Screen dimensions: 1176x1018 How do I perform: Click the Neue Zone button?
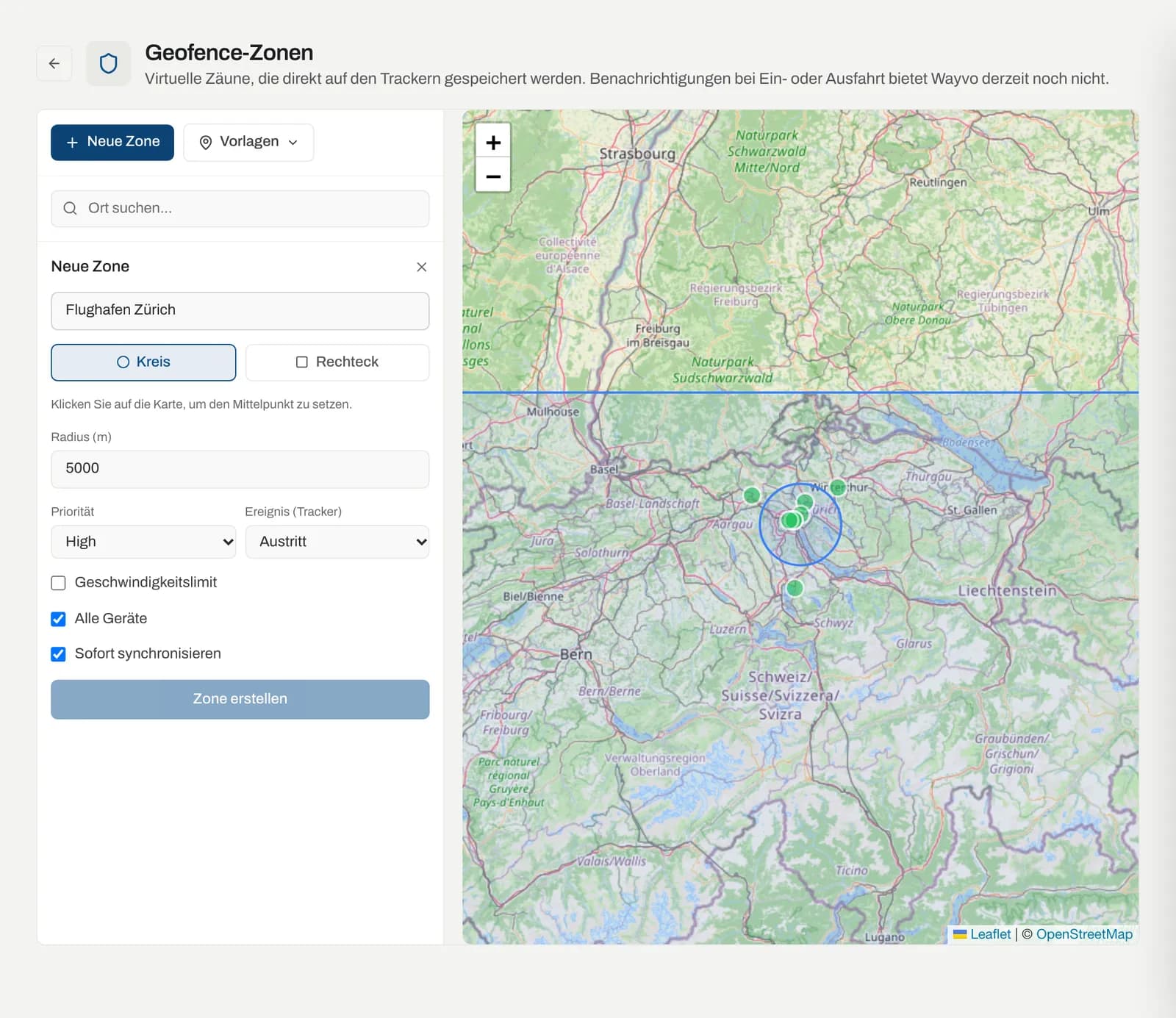click(112, 142)
